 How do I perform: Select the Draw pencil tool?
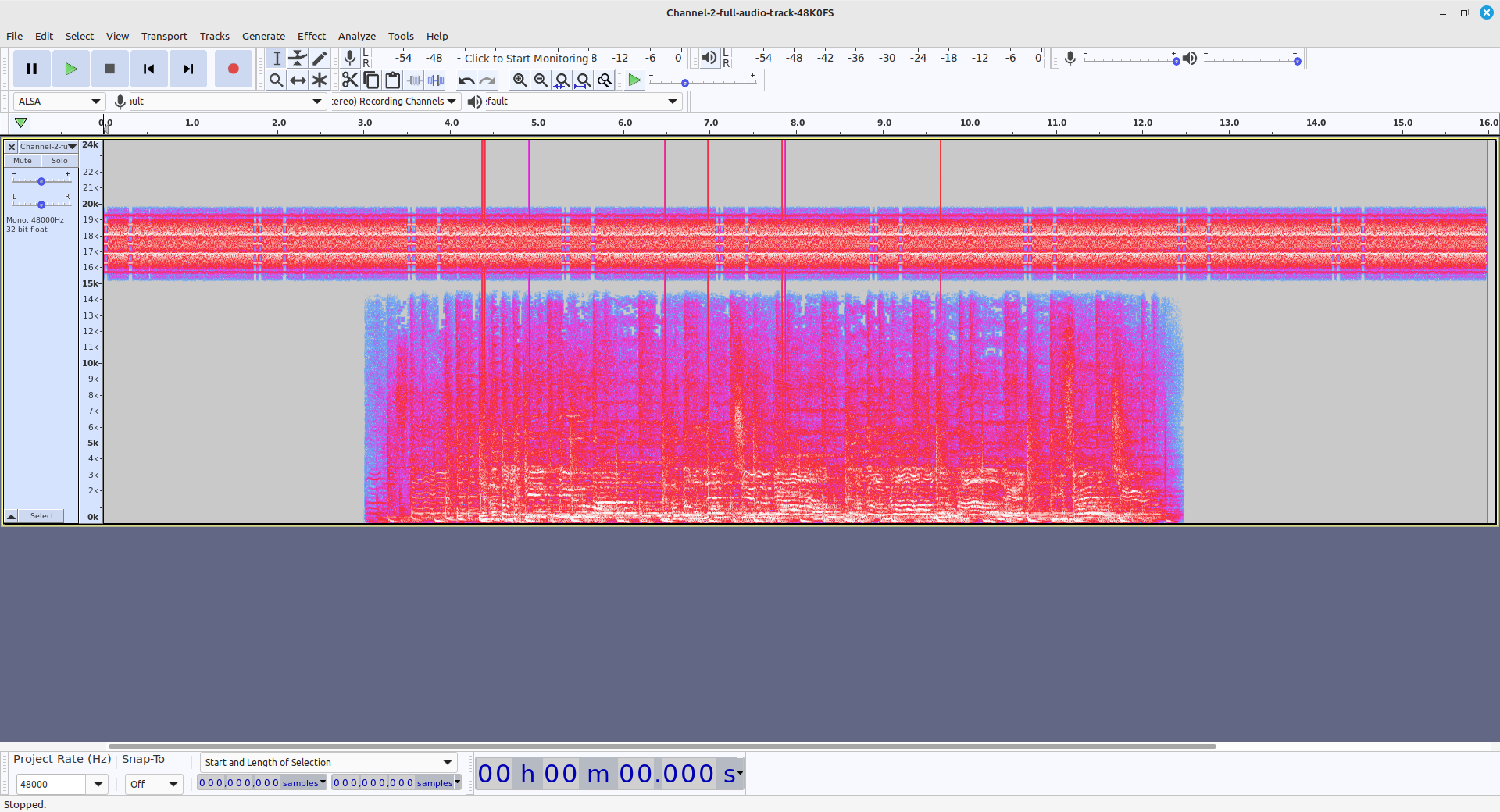tap(320, 59)
